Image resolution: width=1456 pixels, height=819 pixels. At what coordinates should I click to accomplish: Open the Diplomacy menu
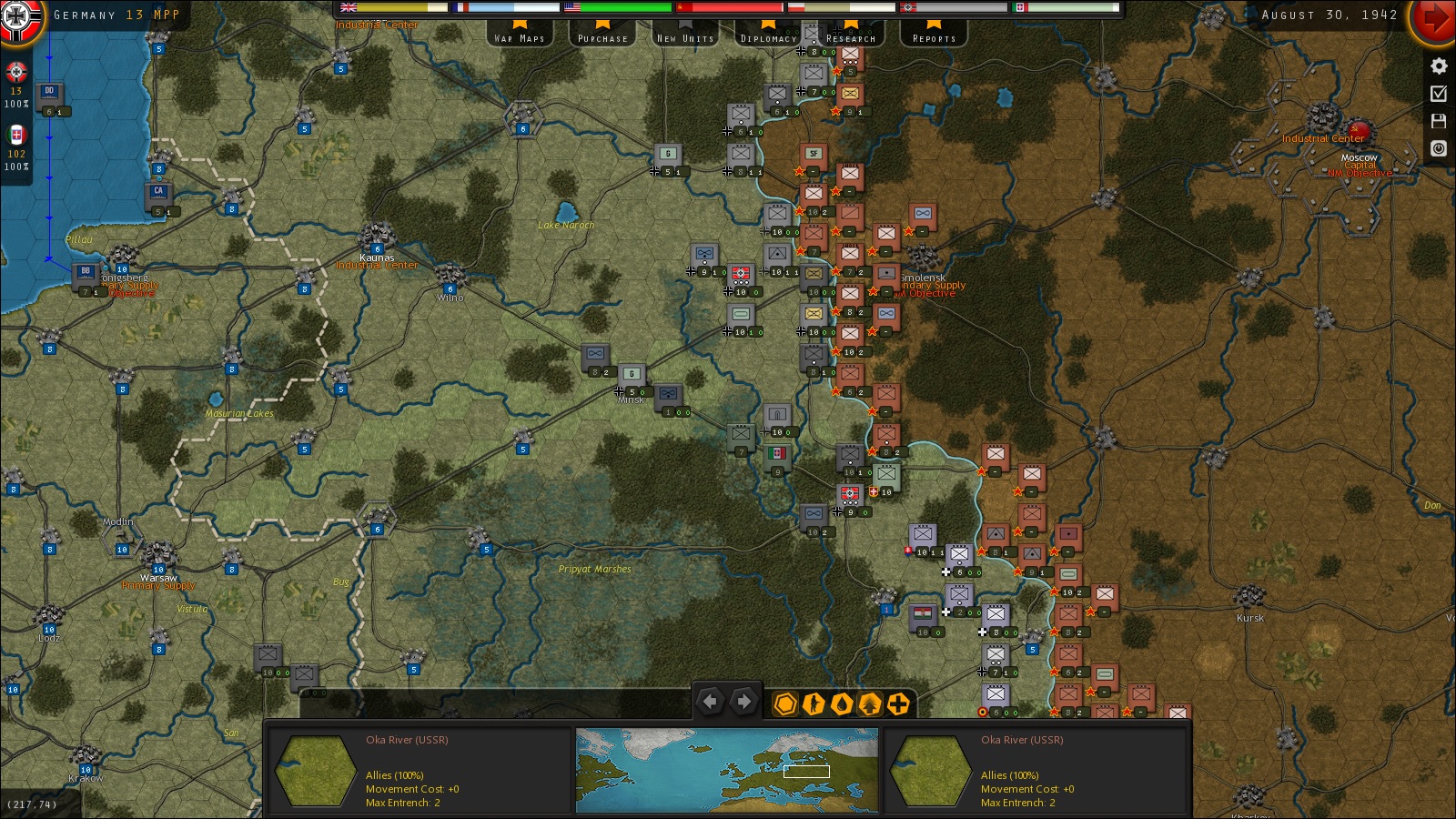768,33
